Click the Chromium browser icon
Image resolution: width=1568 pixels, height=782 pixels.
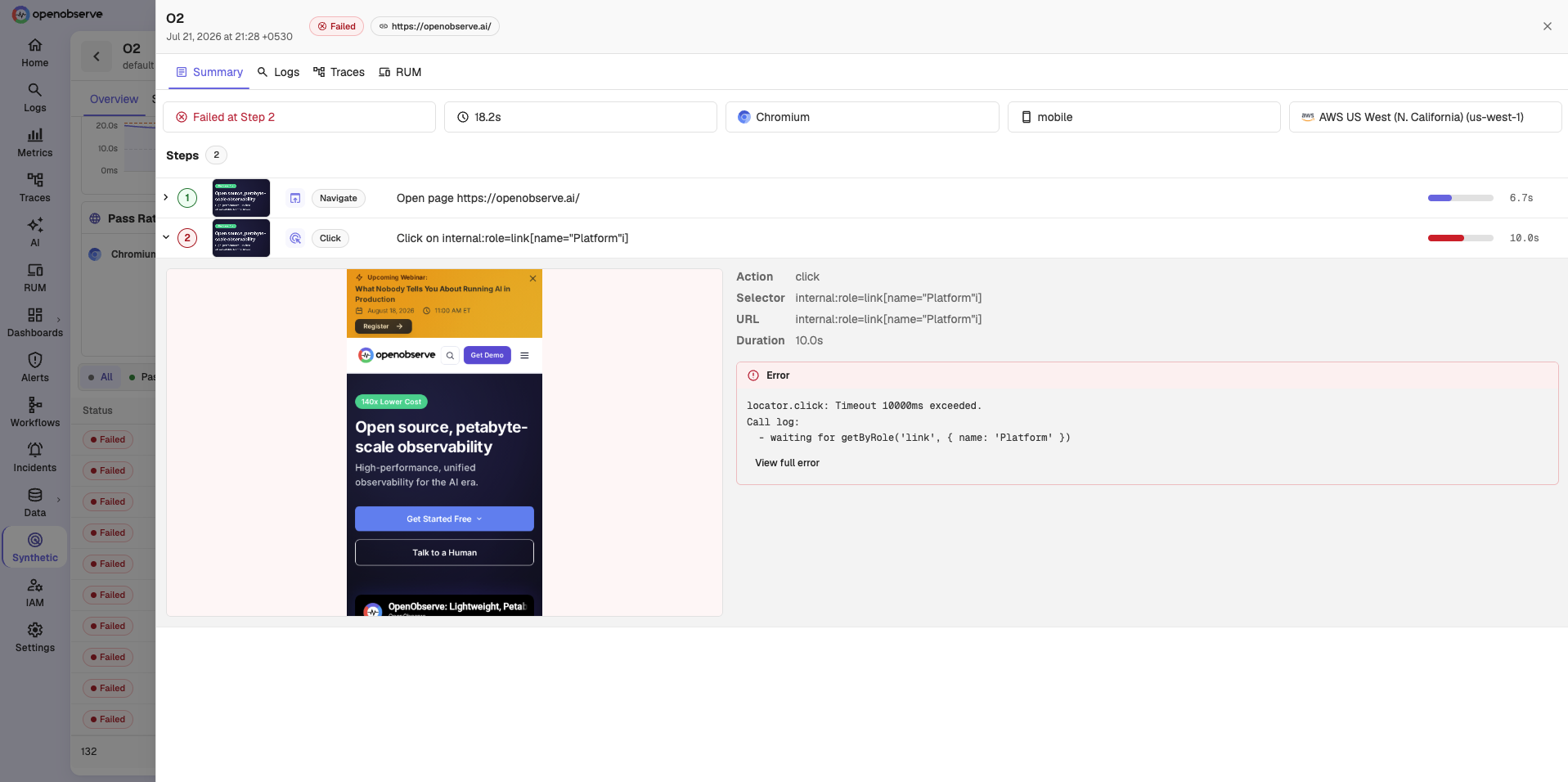pyautogui.click(x=744, y=117)
